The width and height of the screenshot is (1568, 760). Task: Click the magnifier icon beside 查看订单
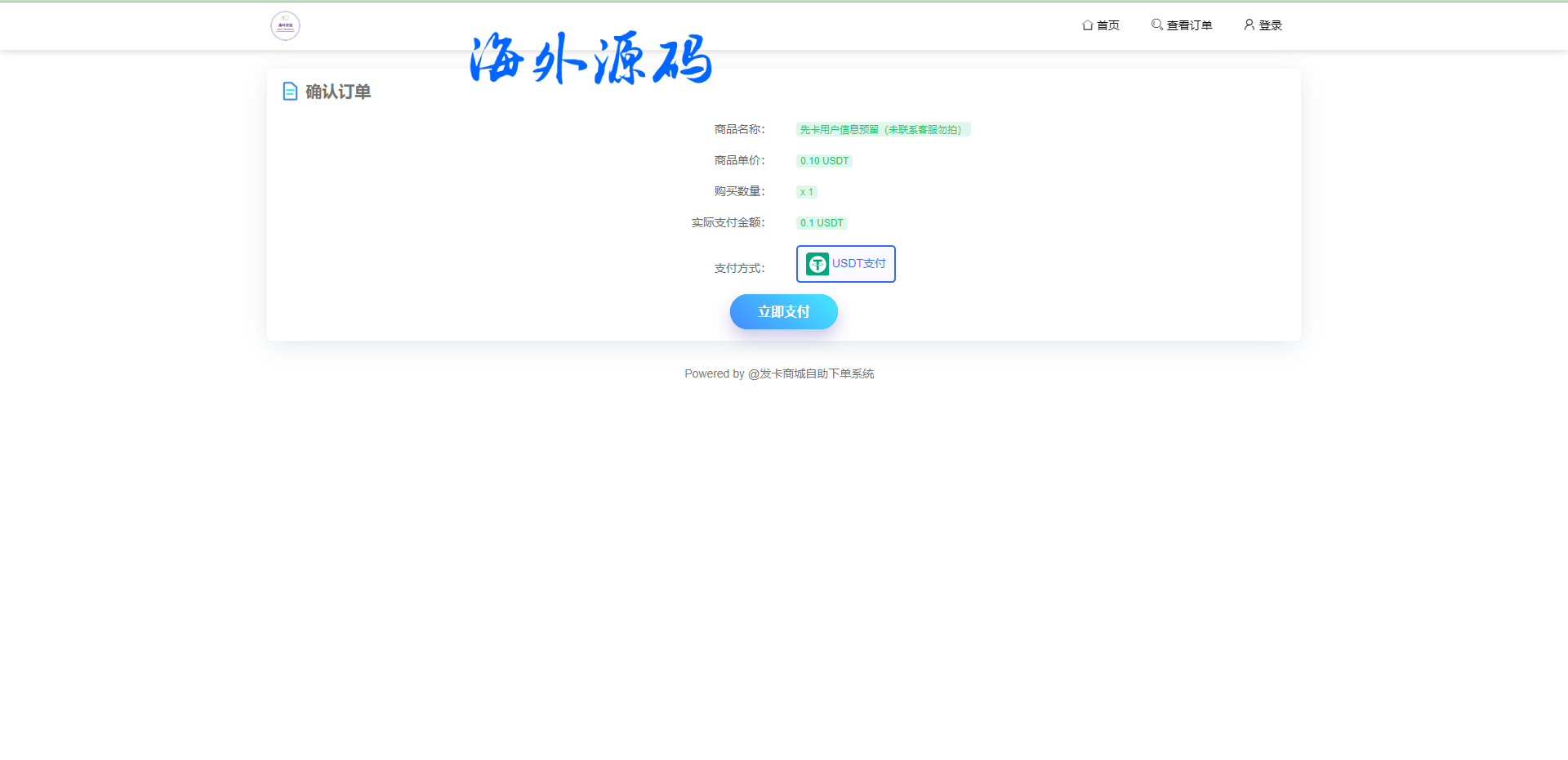coord(1156,25)
